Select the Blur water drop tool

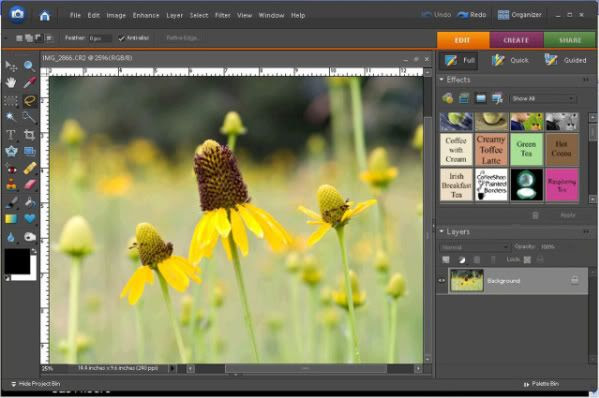click(11, 237)
